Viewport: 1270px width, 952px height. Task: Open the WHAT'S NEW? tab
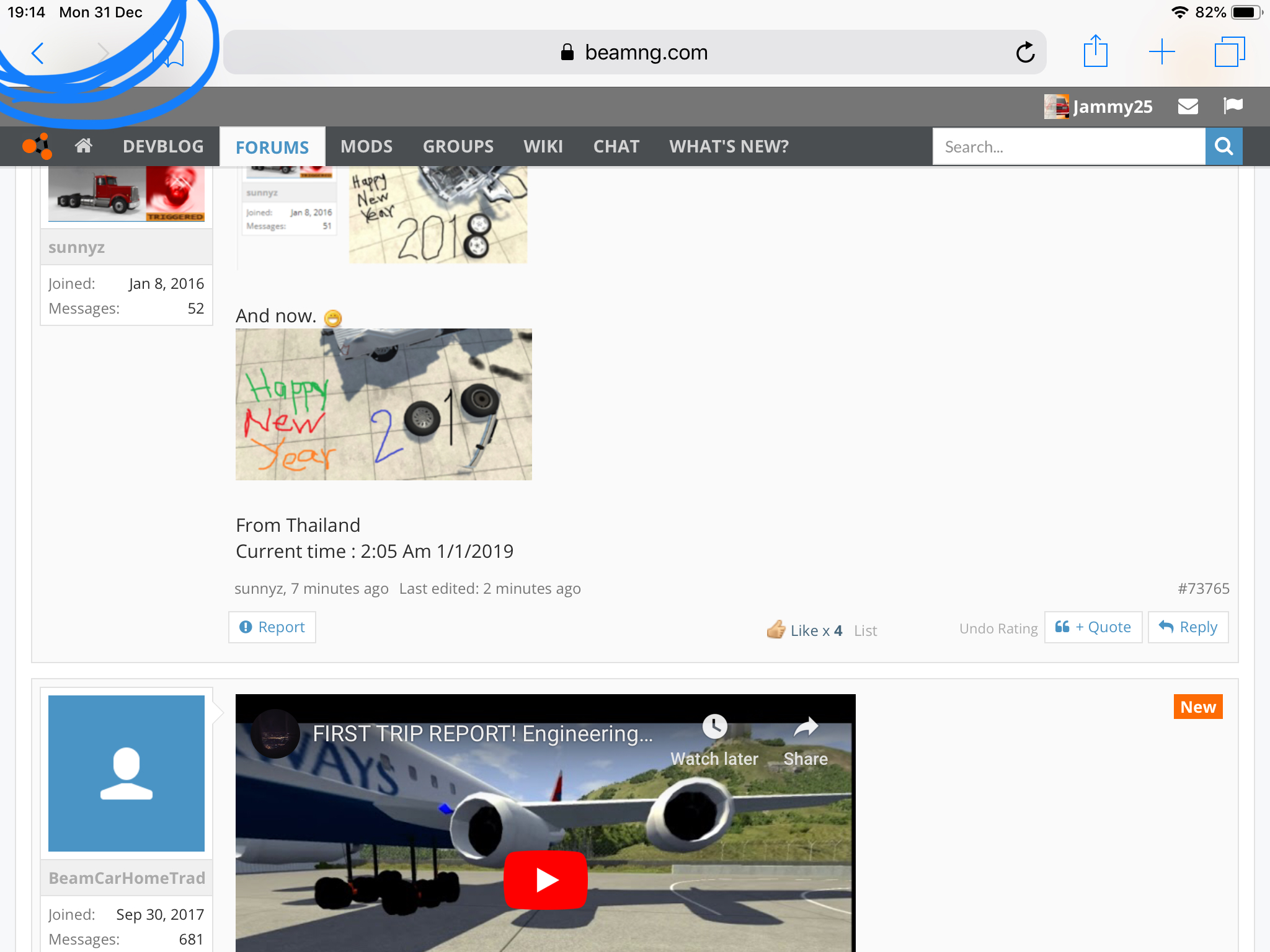[729, 146]
